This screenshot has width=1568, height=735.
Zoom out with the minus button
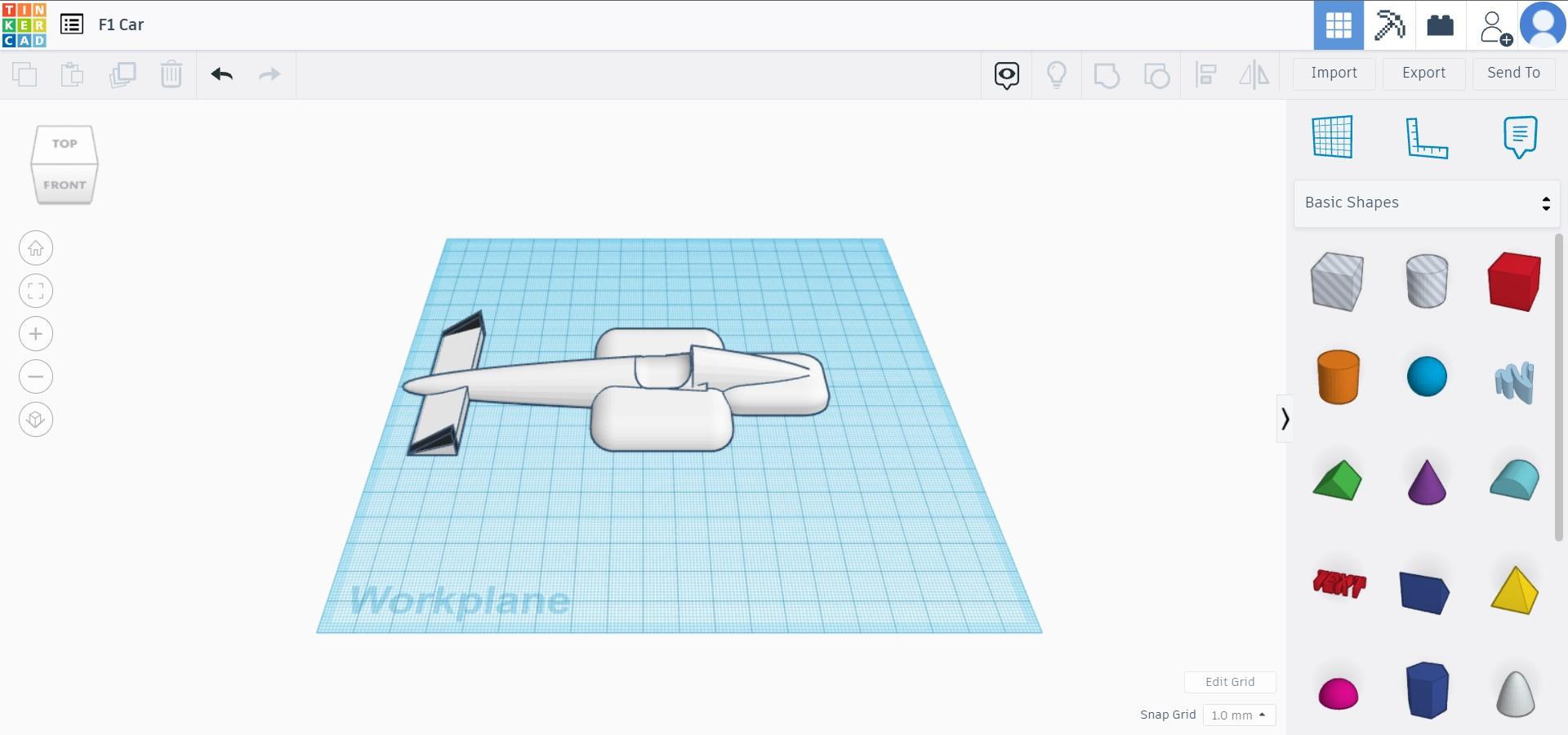[x=36, y=376]
